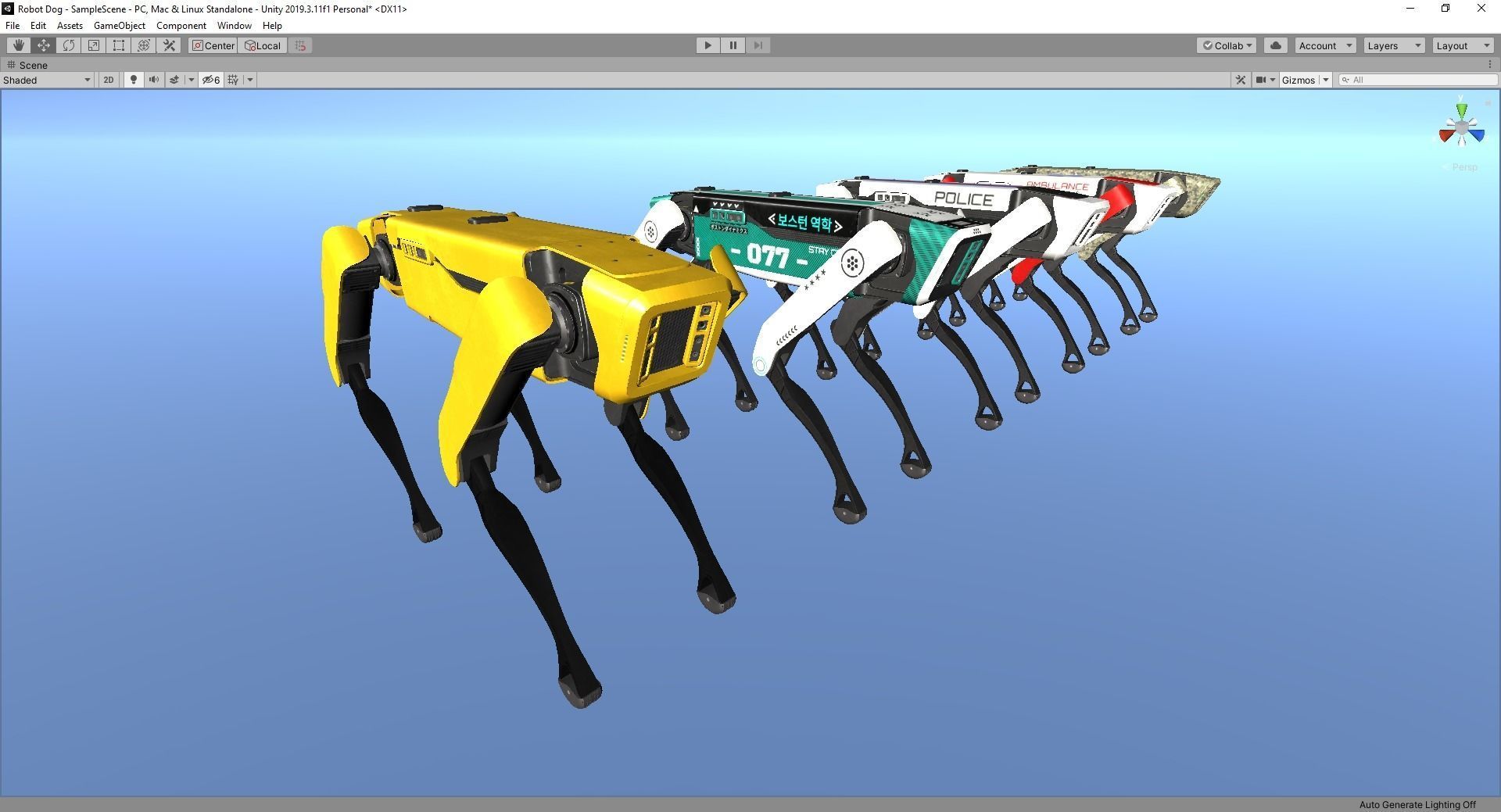Pause the game playback

pos(733,45)
